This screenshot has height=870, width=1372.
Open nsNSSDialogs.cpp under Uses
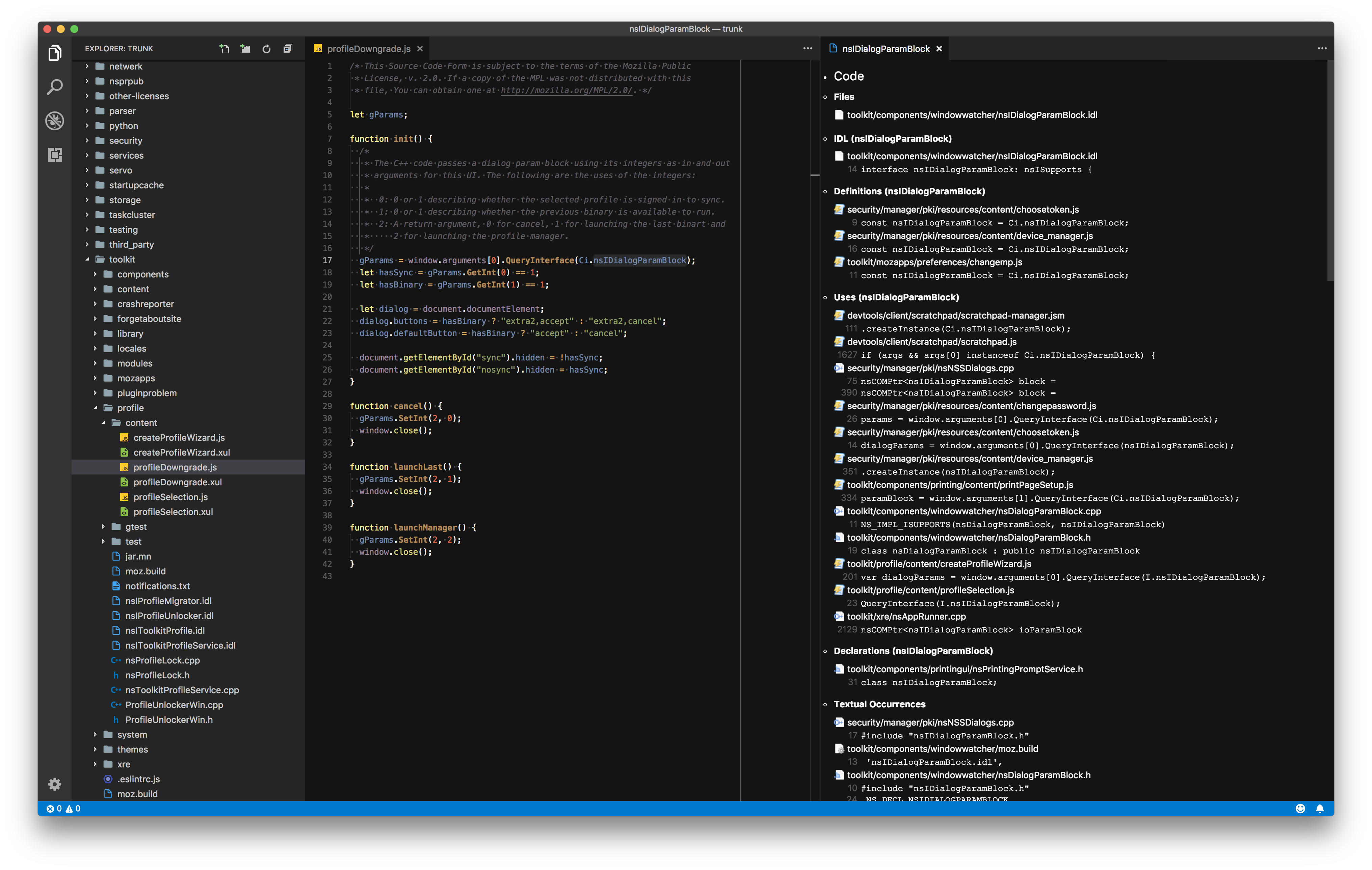pyautogui.click(x=930, y=369)
